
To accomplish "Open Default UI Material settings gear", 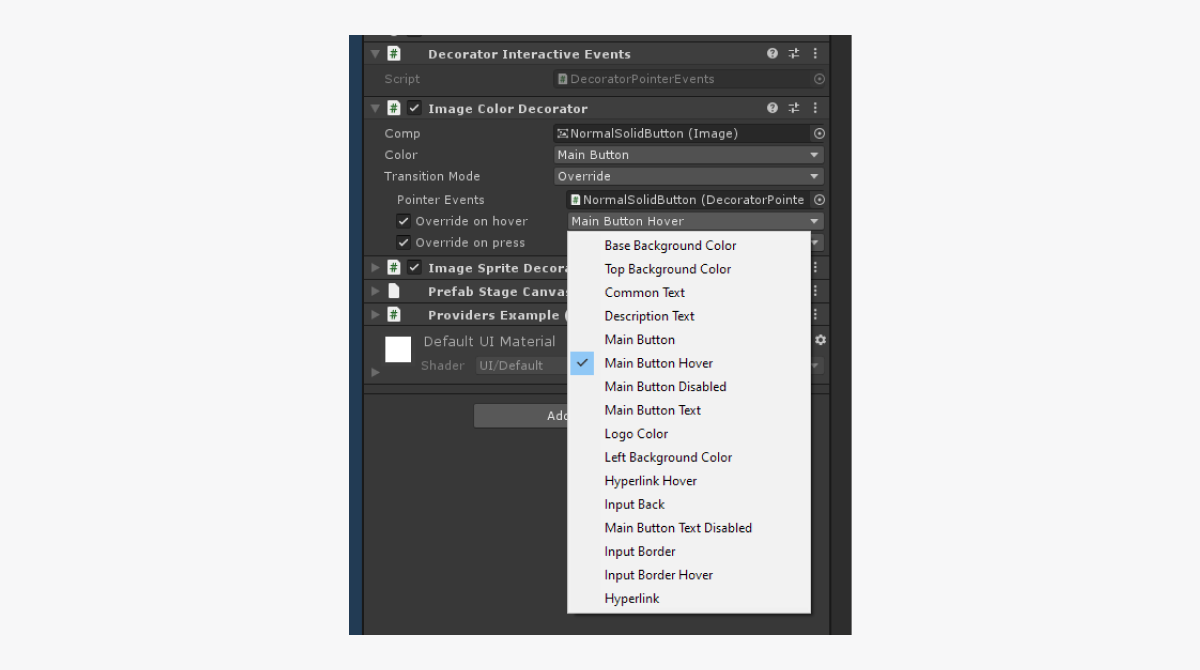I will 820,340.
